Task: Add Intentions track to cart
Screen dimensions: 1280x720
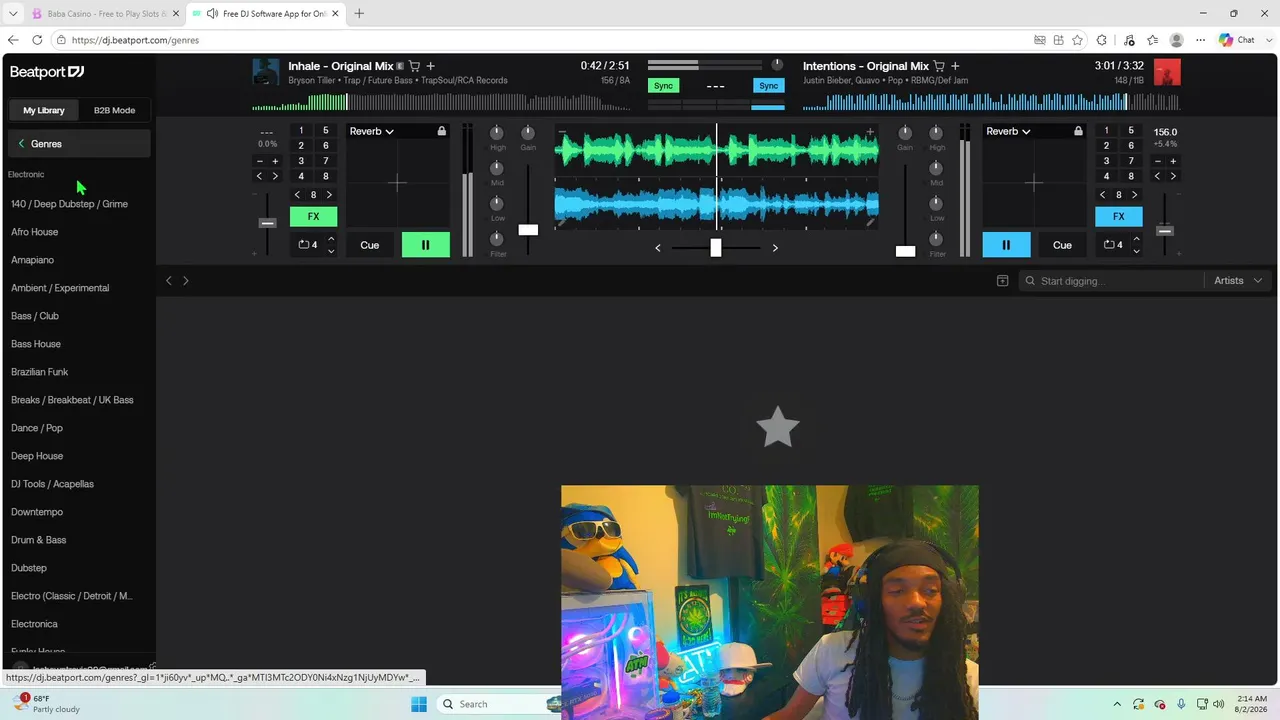Action: (939, 66)
